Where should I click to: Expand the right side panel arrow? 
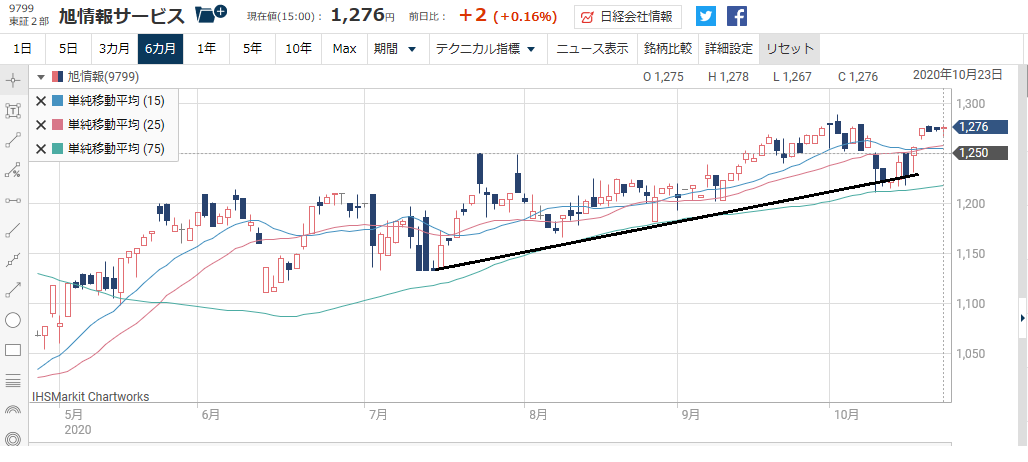1022,318
